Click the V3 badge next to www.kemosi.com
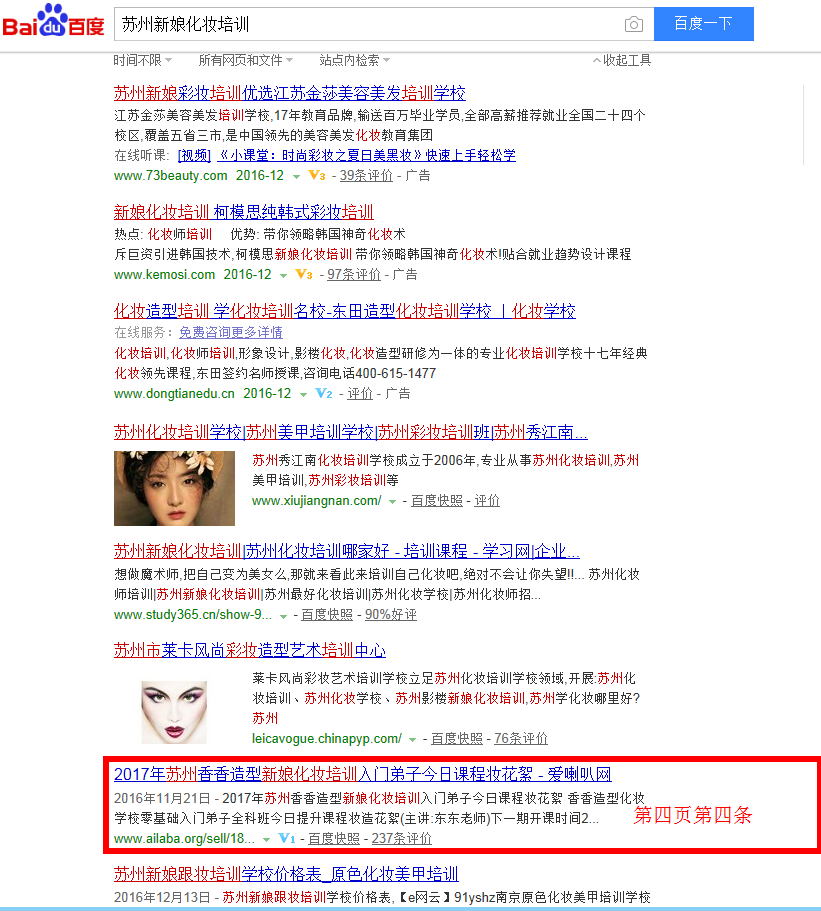The image size is (821, 911). click(304, 274)
